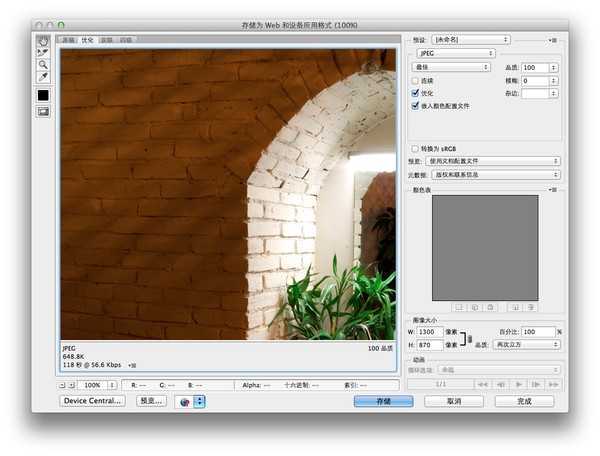Select the Slice Select tool
600x456 pixels.
pos(43,53)
